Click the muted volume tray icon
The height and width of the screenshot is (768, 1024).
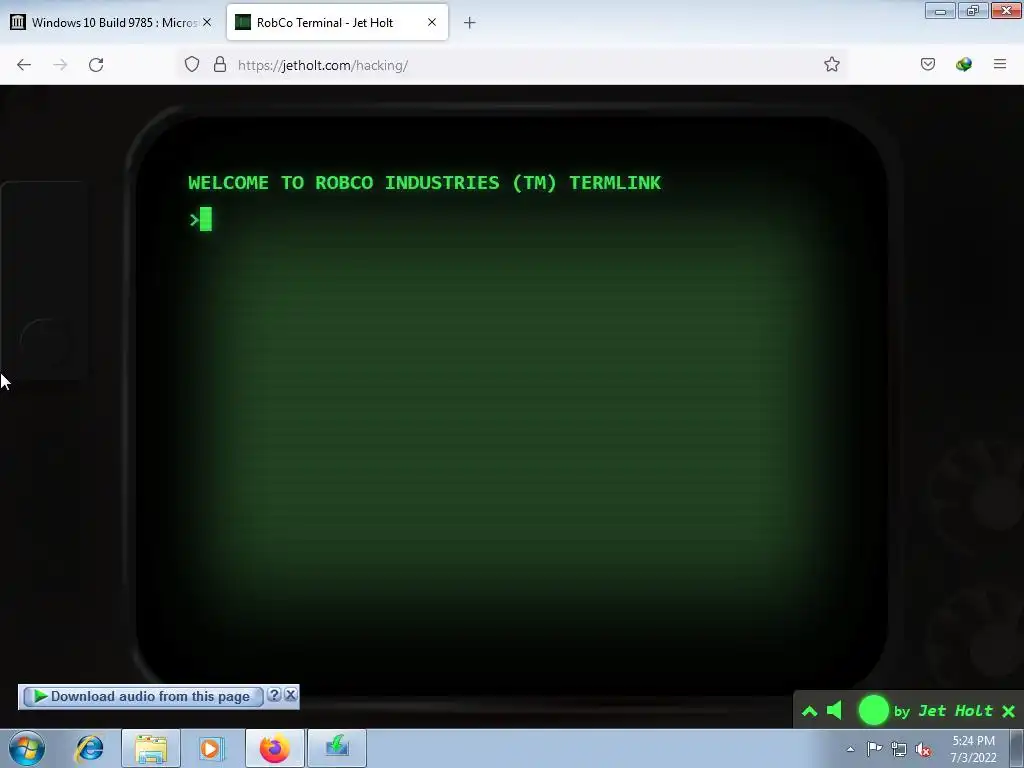coord(923,749)
